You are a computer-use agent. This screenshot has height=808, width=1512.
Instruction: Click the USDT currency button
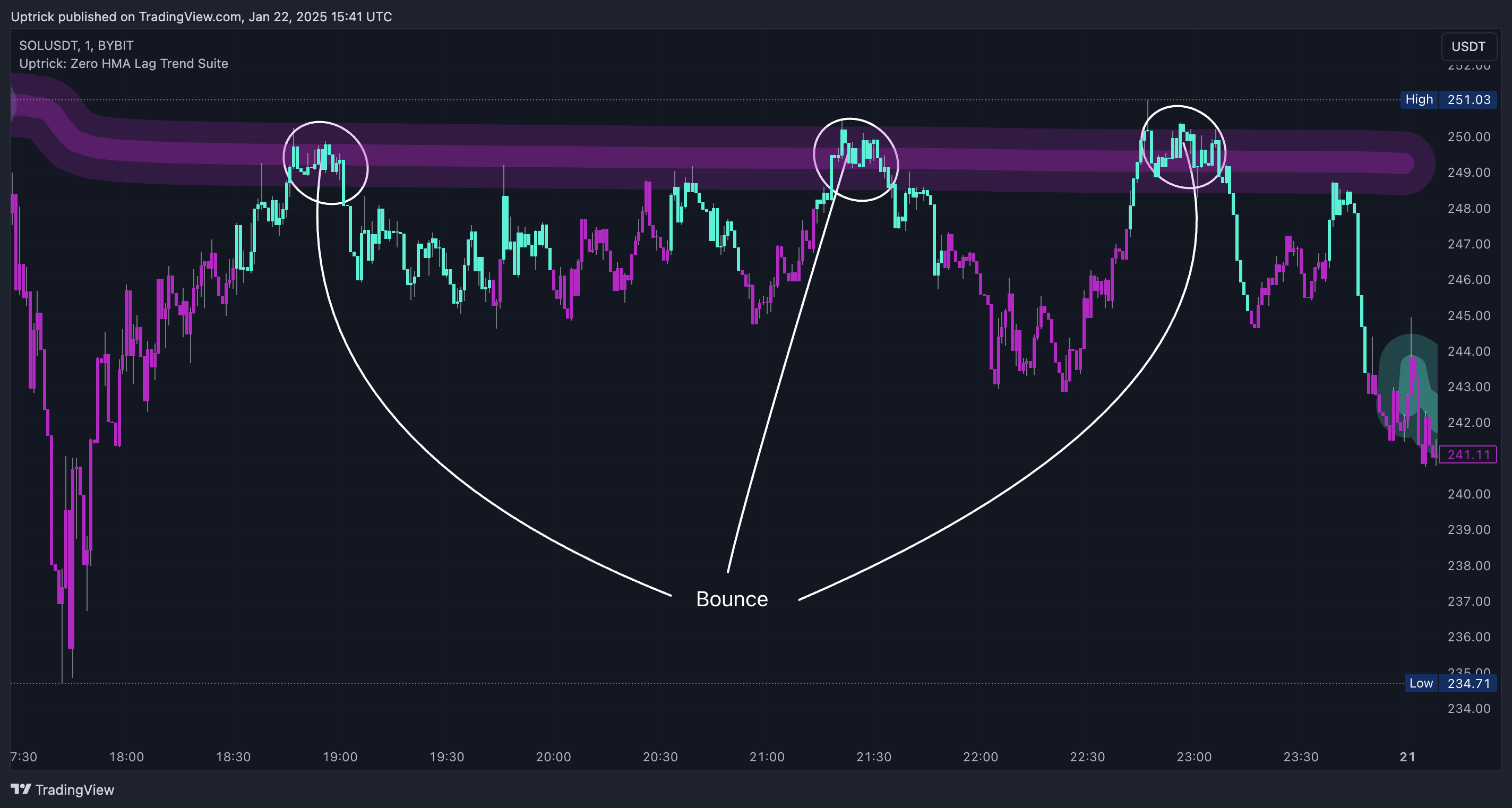[x=1468, y=46]
